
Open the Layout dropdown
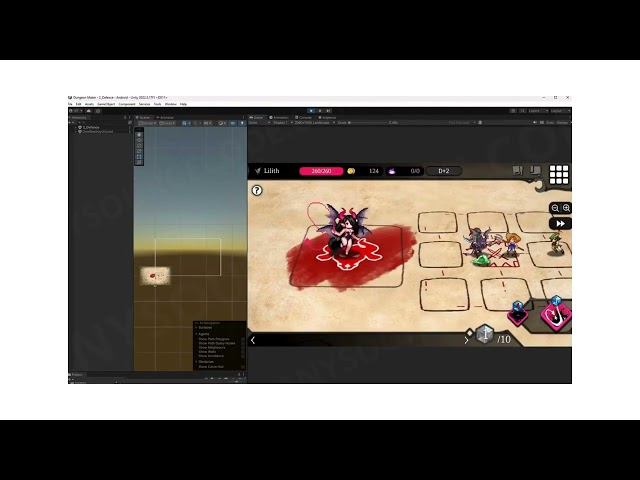point(560,111)
